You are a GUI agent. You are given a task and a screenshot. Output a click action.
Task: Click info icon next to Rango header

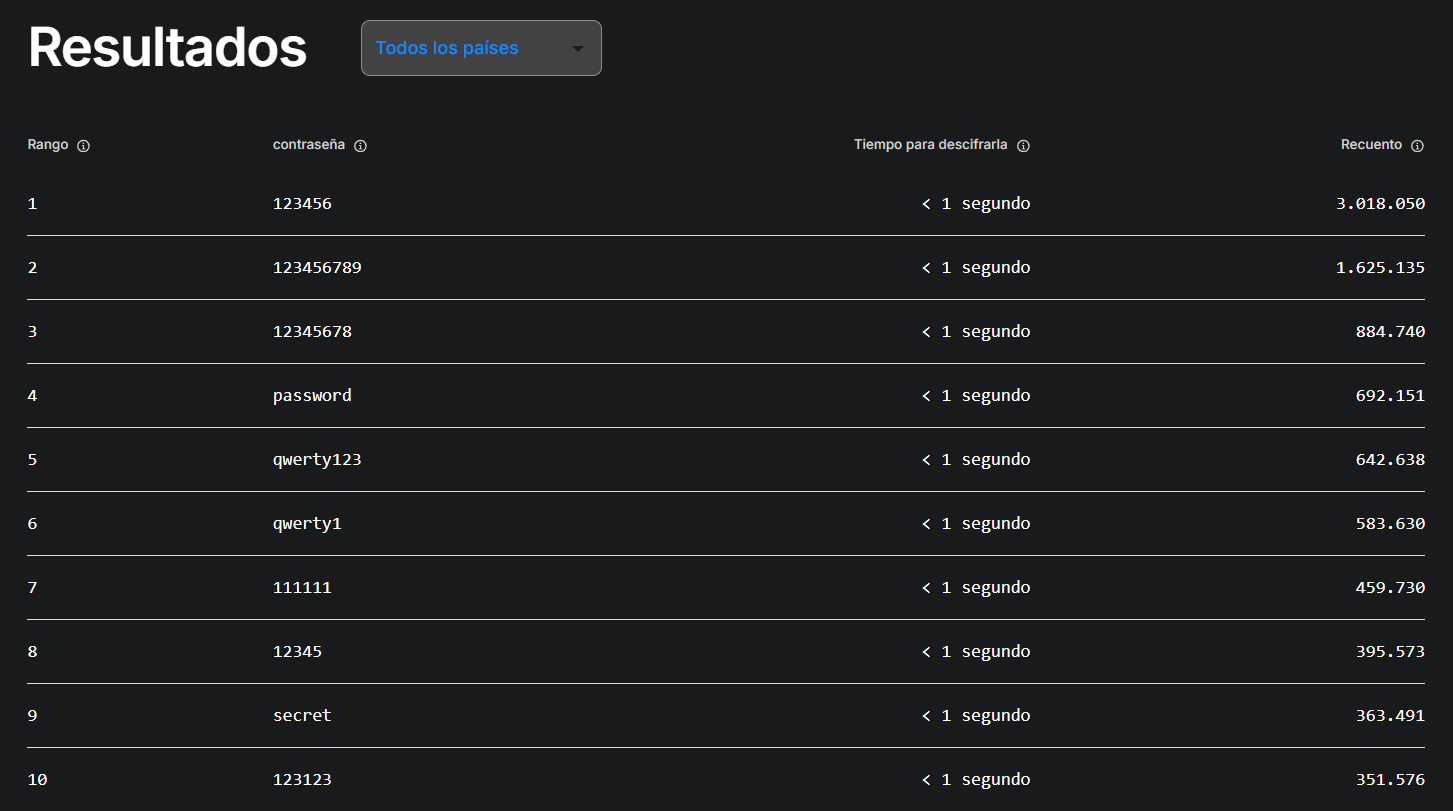click(x=84, y=146)
